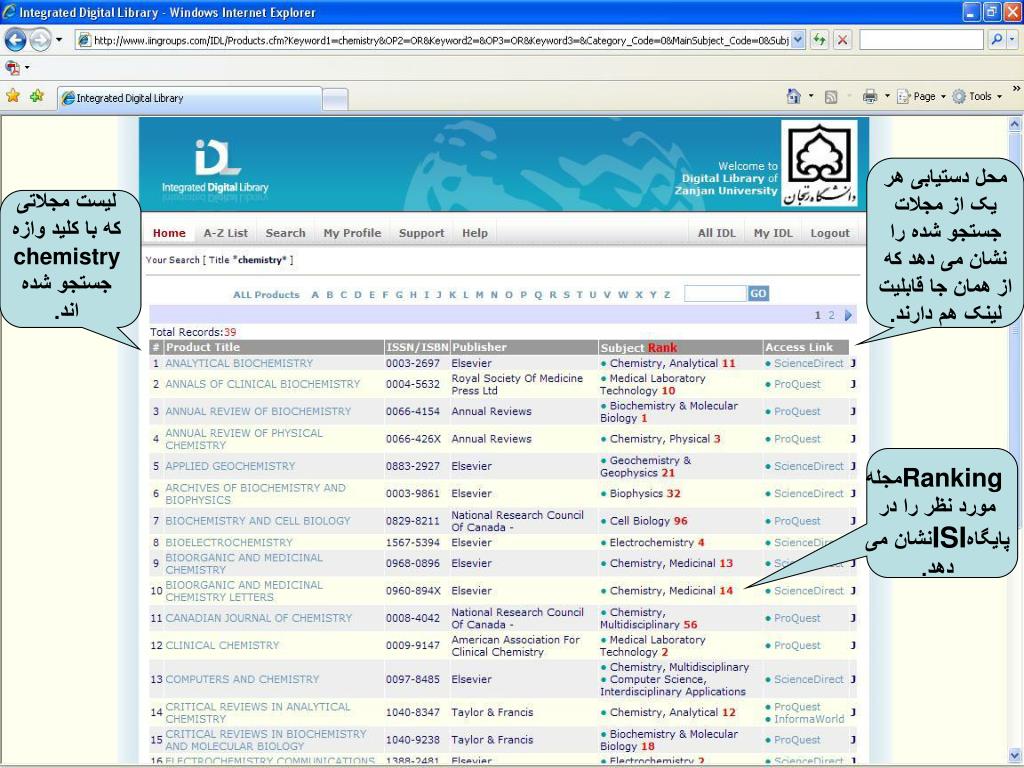1024x768 pixels.
Task: Open ANNALS OF CLINICAL BIOCHEMISTRY title
Action: (263, 384)
